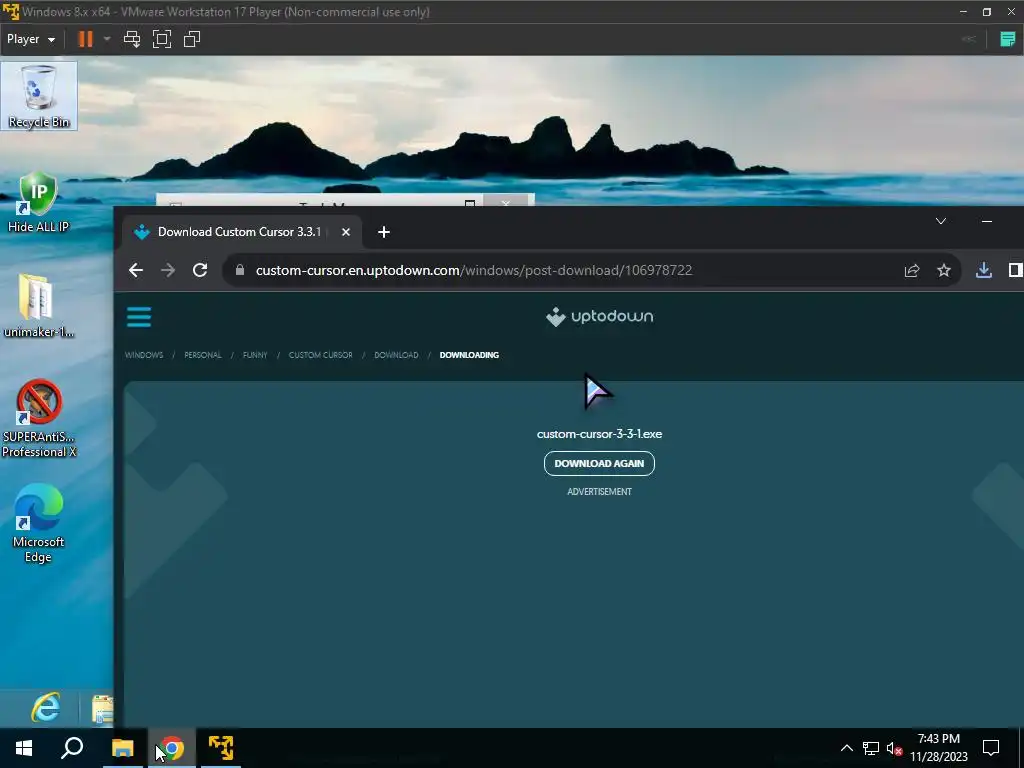The width and height of the screenshot is (1024, 768).
Task: Toggle the Chrome side panel
Action: 1015,270
